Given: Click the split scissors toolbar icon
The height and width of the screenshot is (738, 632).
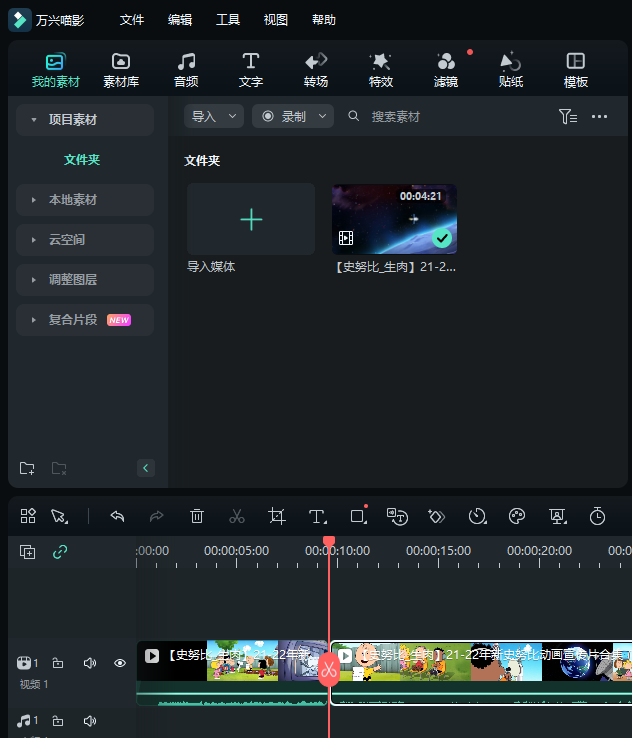Looking at the screenshot, I should pos(237,516).
